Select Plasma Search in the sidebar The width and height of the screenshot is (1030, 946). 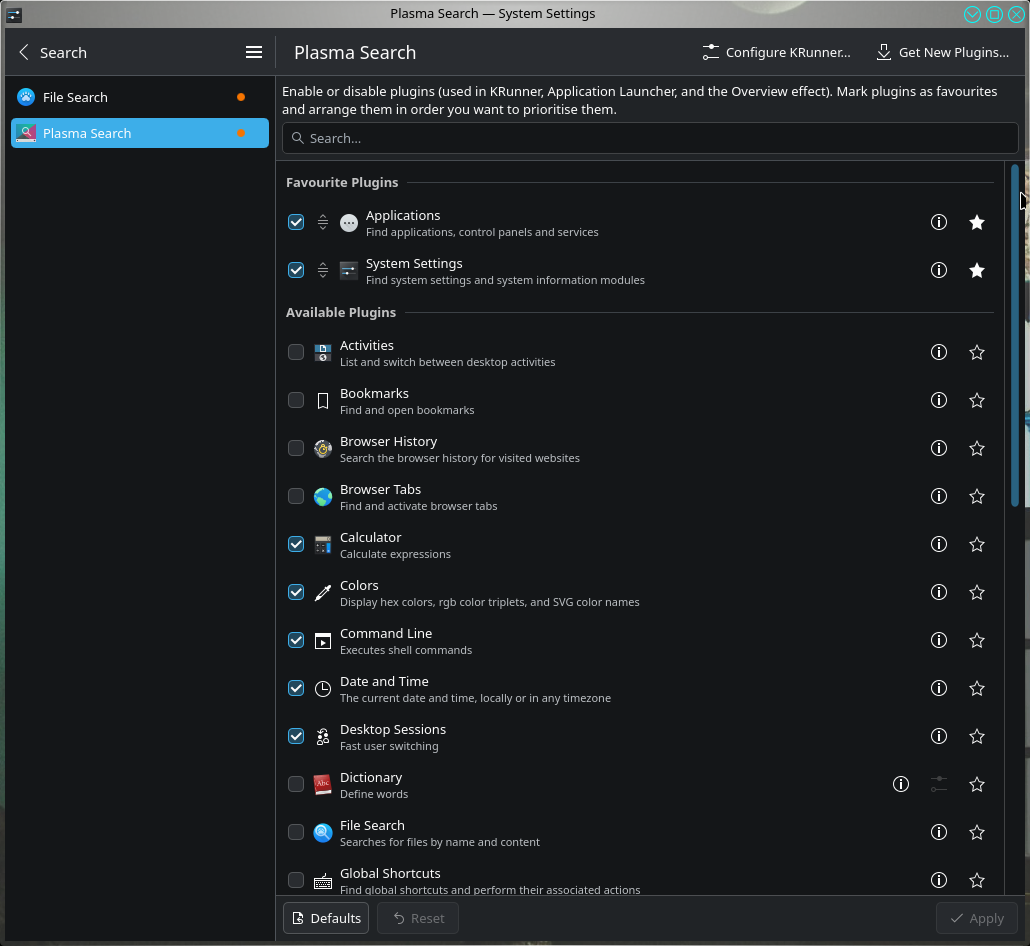[x=87, y=133]
